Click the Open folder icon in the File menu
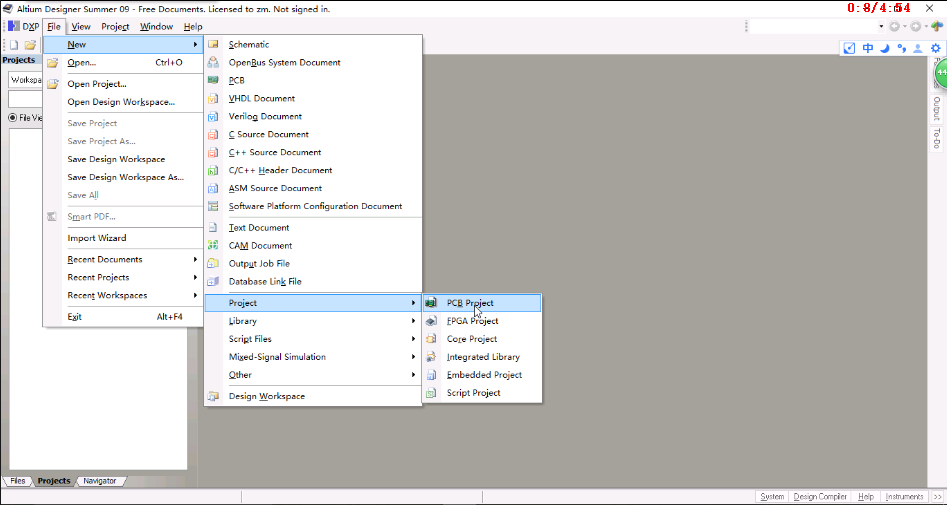The height and width of the screenshot is (505, 947). [53, 62]
